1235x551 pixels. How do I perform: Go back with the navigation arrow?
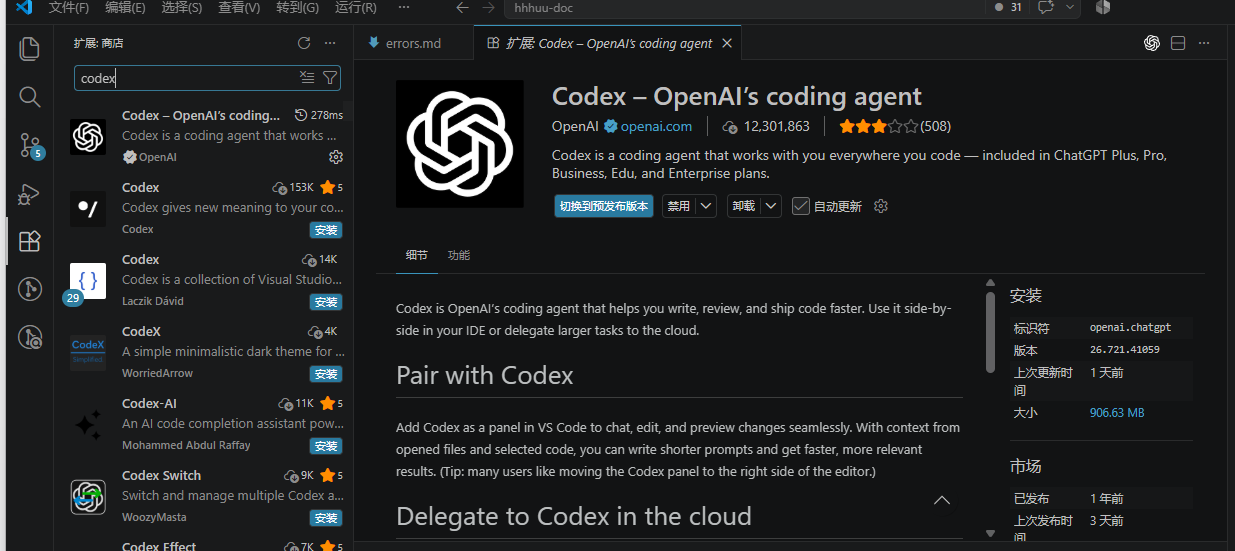462,7
